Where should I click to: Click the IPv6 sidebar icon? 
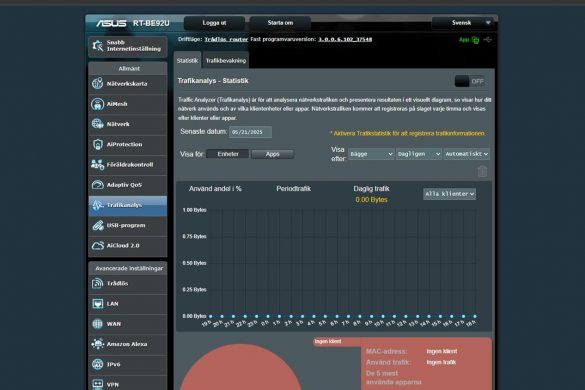point(98,364)
